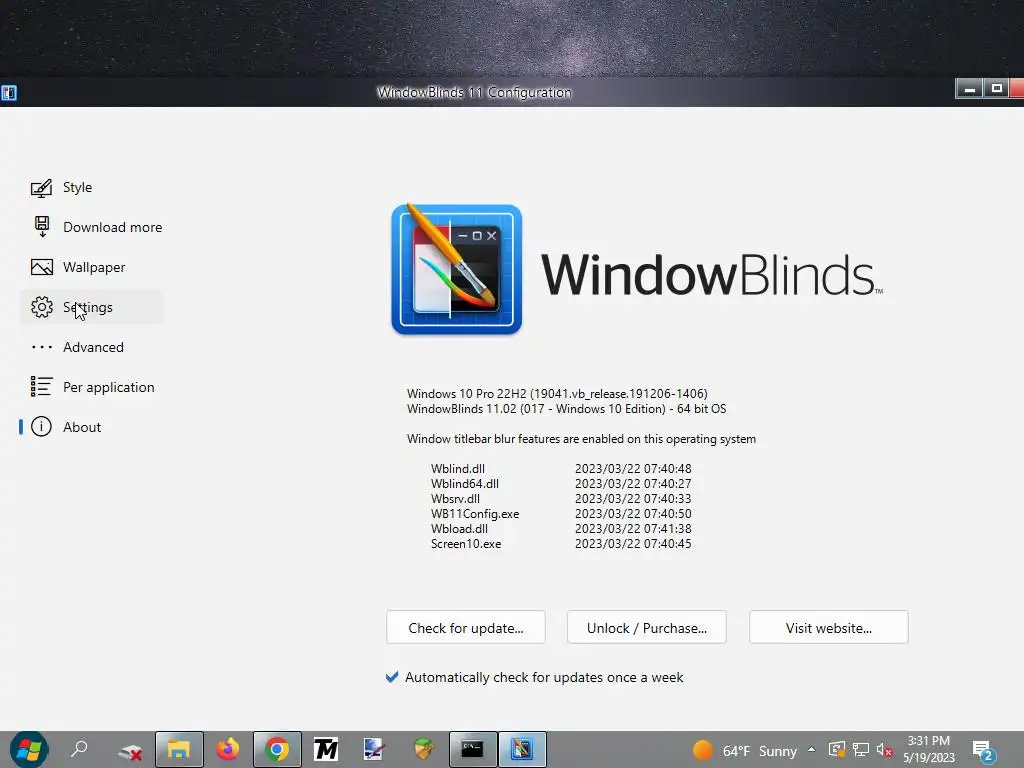Click the title bar app icon
Image resolution: width=1024 pixels, height=768 pixels.
[8, 93]
